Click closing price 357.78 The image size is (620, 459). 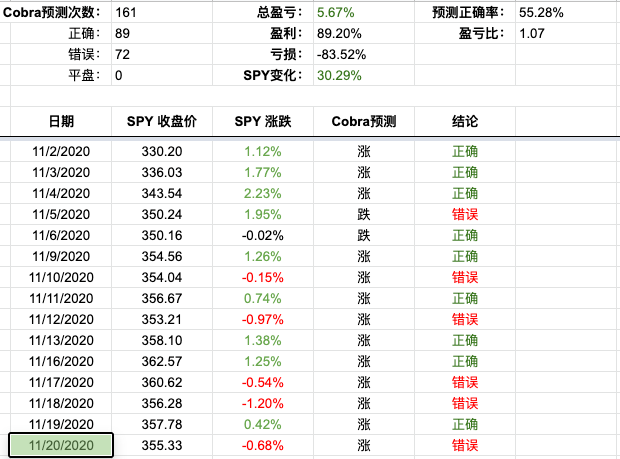(162, 424)
